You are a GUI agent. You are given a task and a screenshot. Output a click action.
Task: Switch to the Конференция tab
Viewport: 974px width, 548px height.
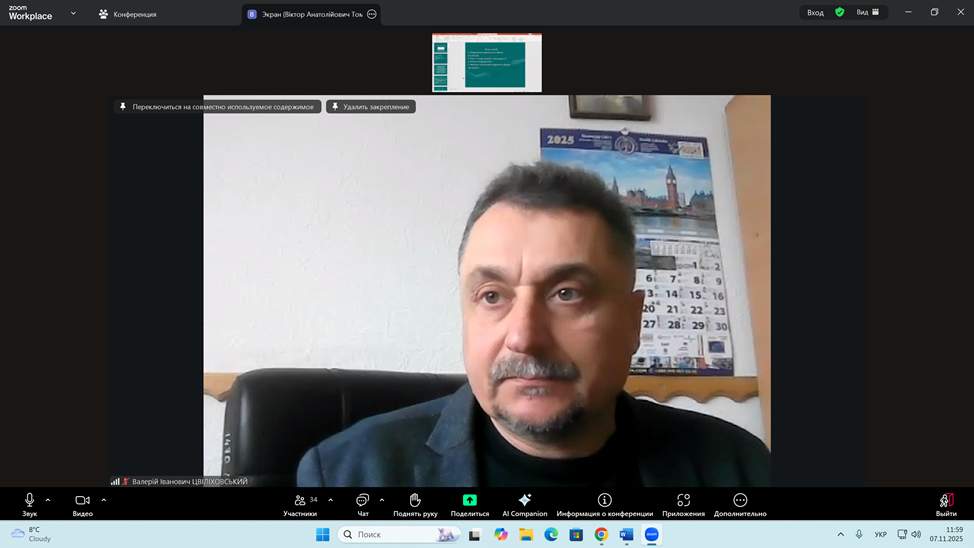[x=128, y=14]
